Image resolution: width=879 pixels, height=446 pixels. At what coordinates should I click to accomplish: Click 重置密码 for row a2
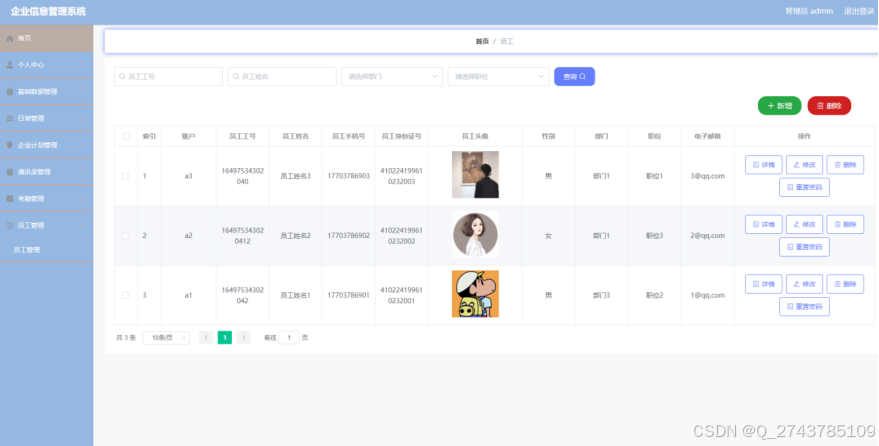tap(804, 247)
